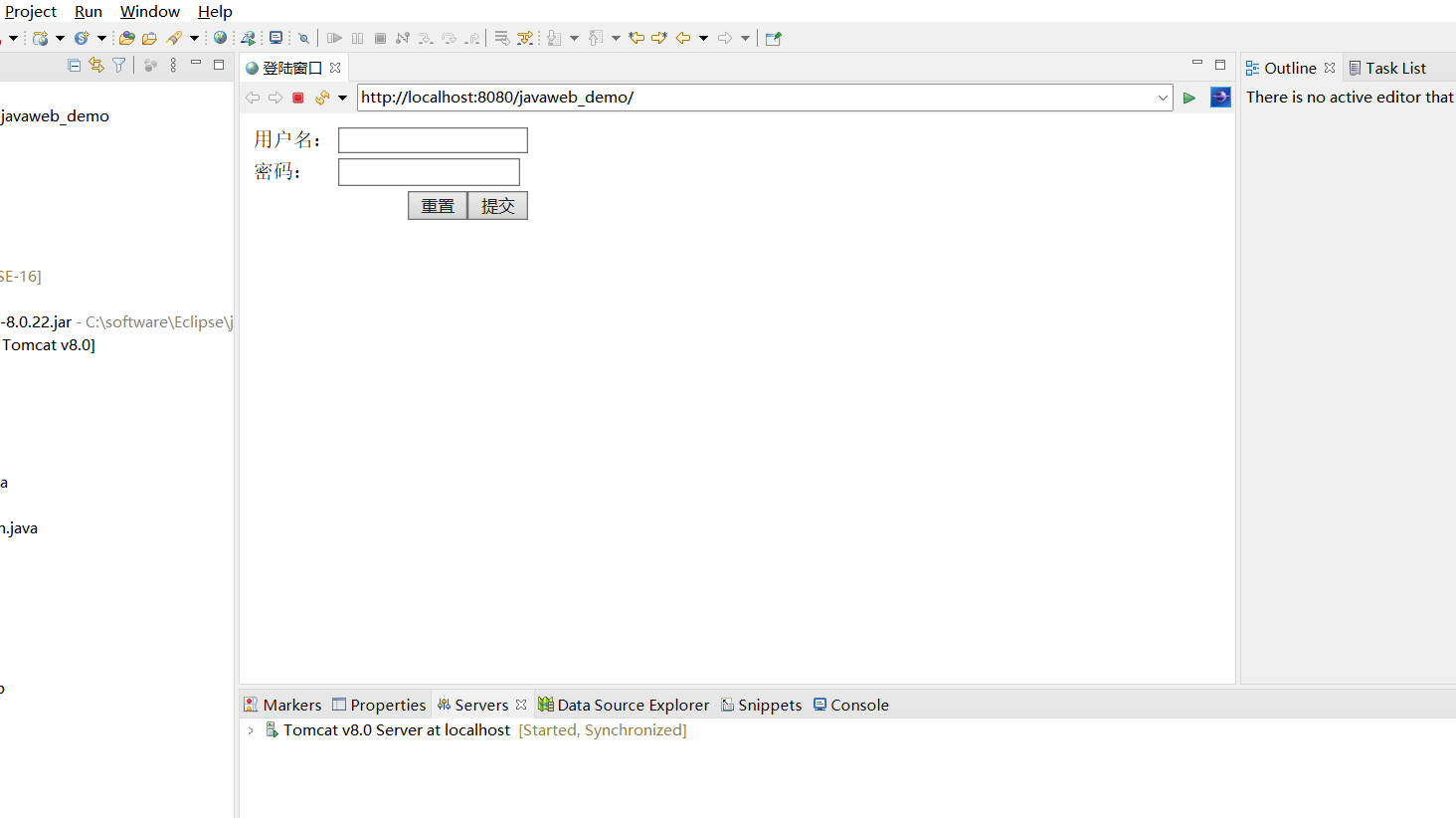The width and height of the screenshot is (1456, 818).
Task: Select the Suspend (pause) icon in the toolbar
Action: point(357,38)
